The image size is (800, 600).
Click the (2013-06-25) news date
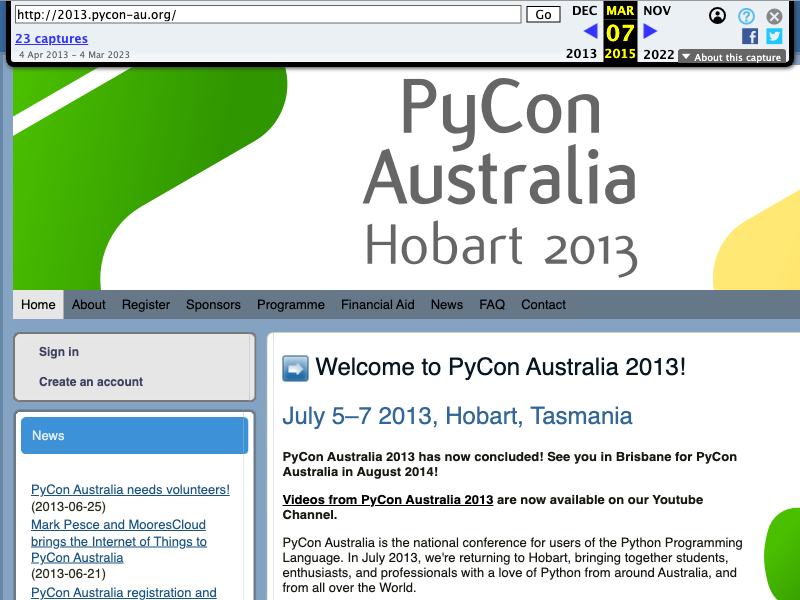coord(68,507)
